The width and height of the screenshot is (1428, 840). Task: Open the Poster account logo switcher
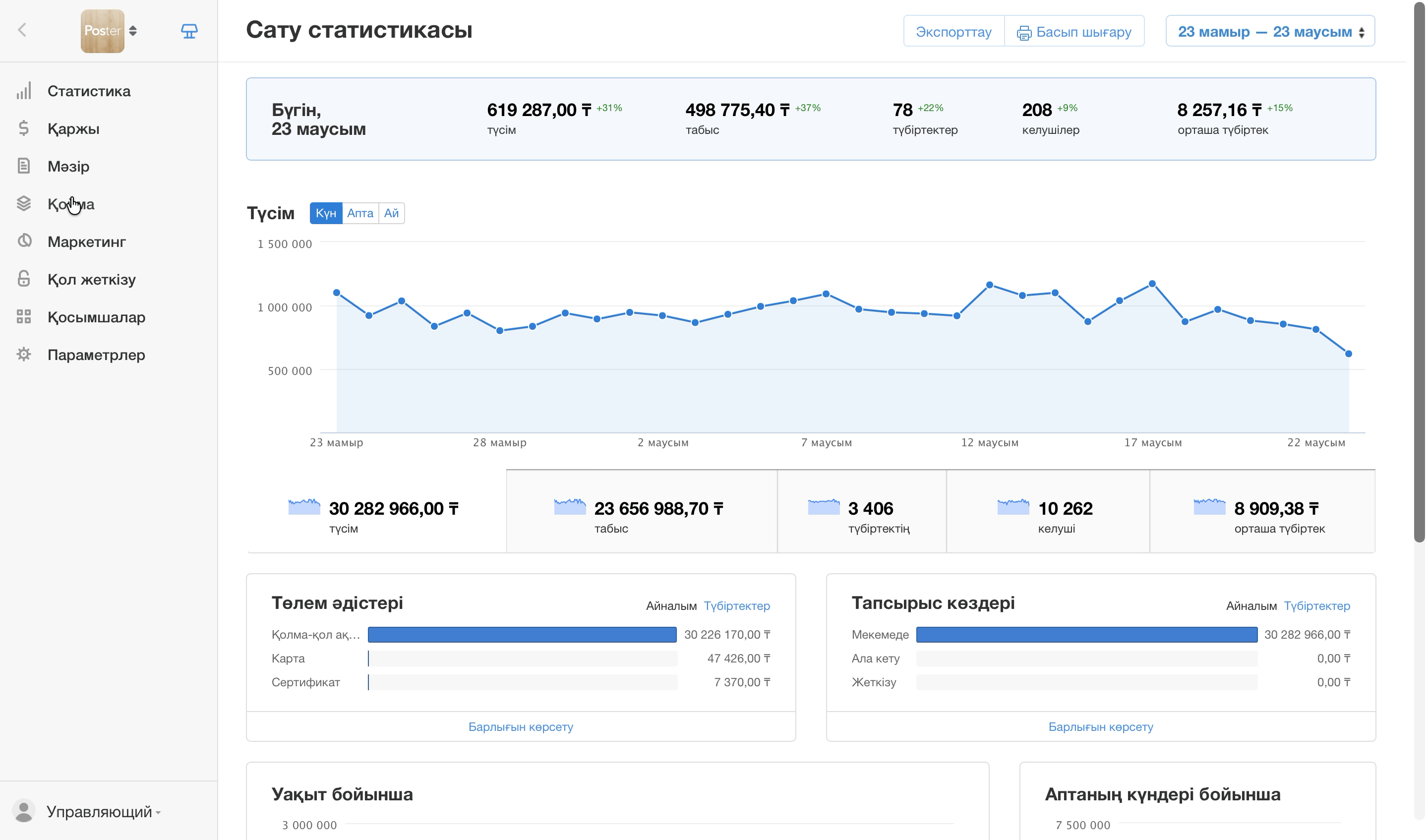[109, 31]
